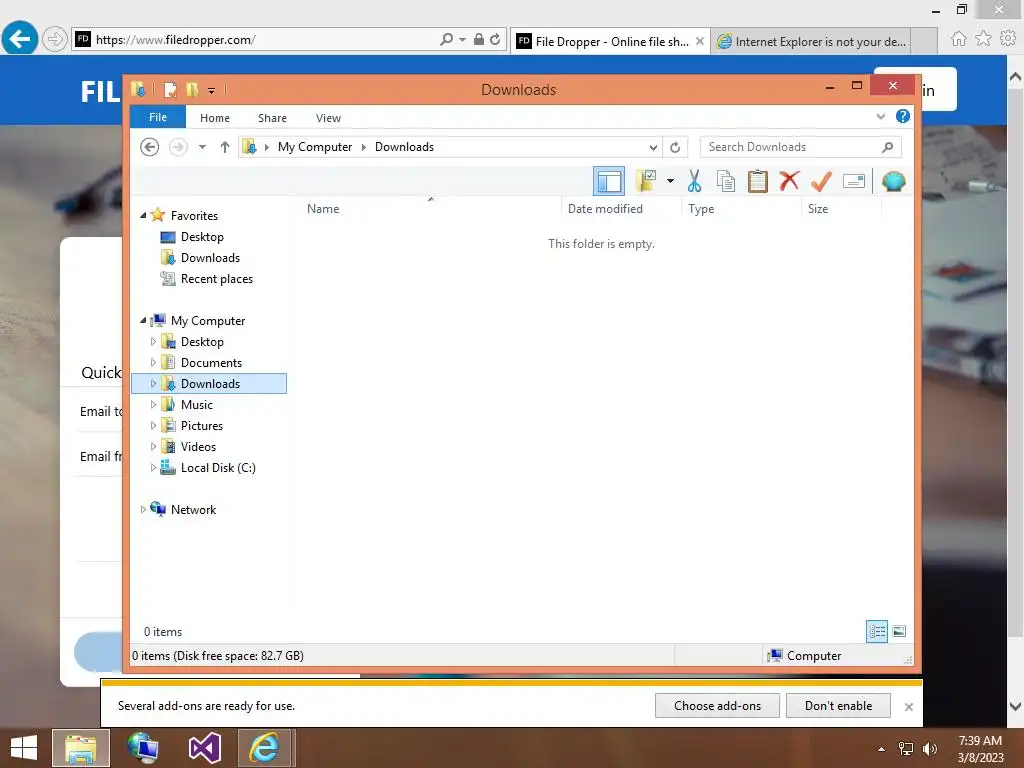Click New folder icon in quick access toolbar
This screenshot has height=768, width=1024.
click(x=192, y=89)
